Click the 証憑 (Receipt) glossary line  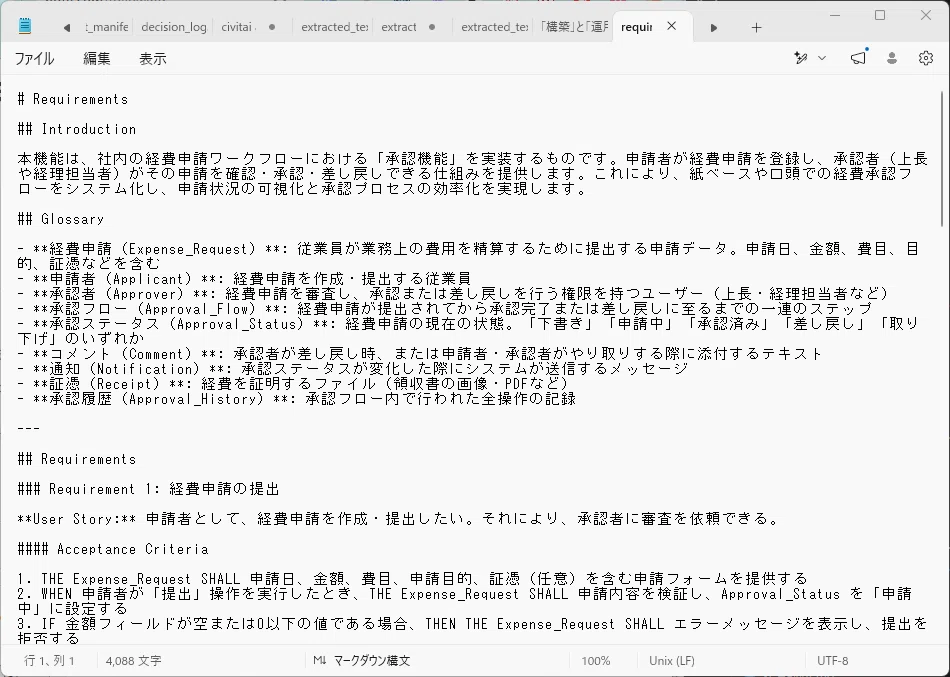tap(293, 384)
